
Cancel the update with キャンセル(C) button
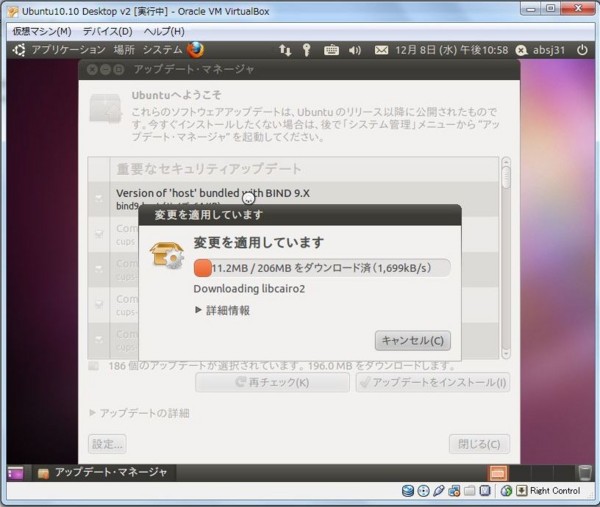click(x=412, y=340)
